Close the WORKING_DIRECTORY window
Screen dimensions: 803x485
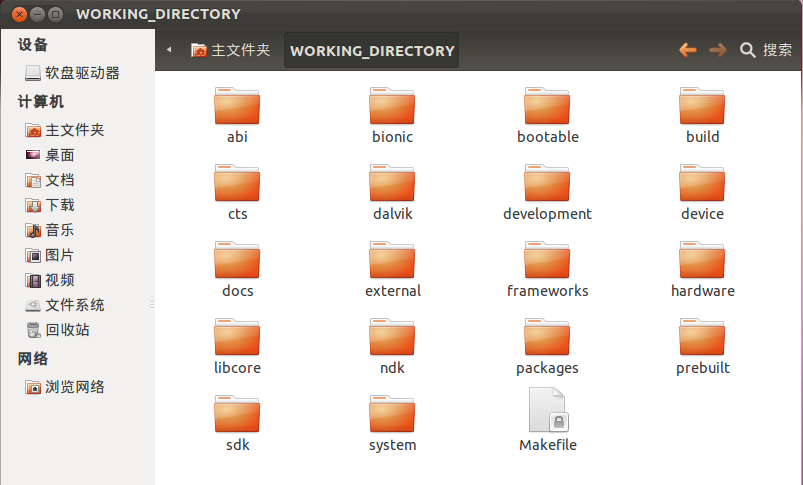pyautogui.click(x=19, y=14)
